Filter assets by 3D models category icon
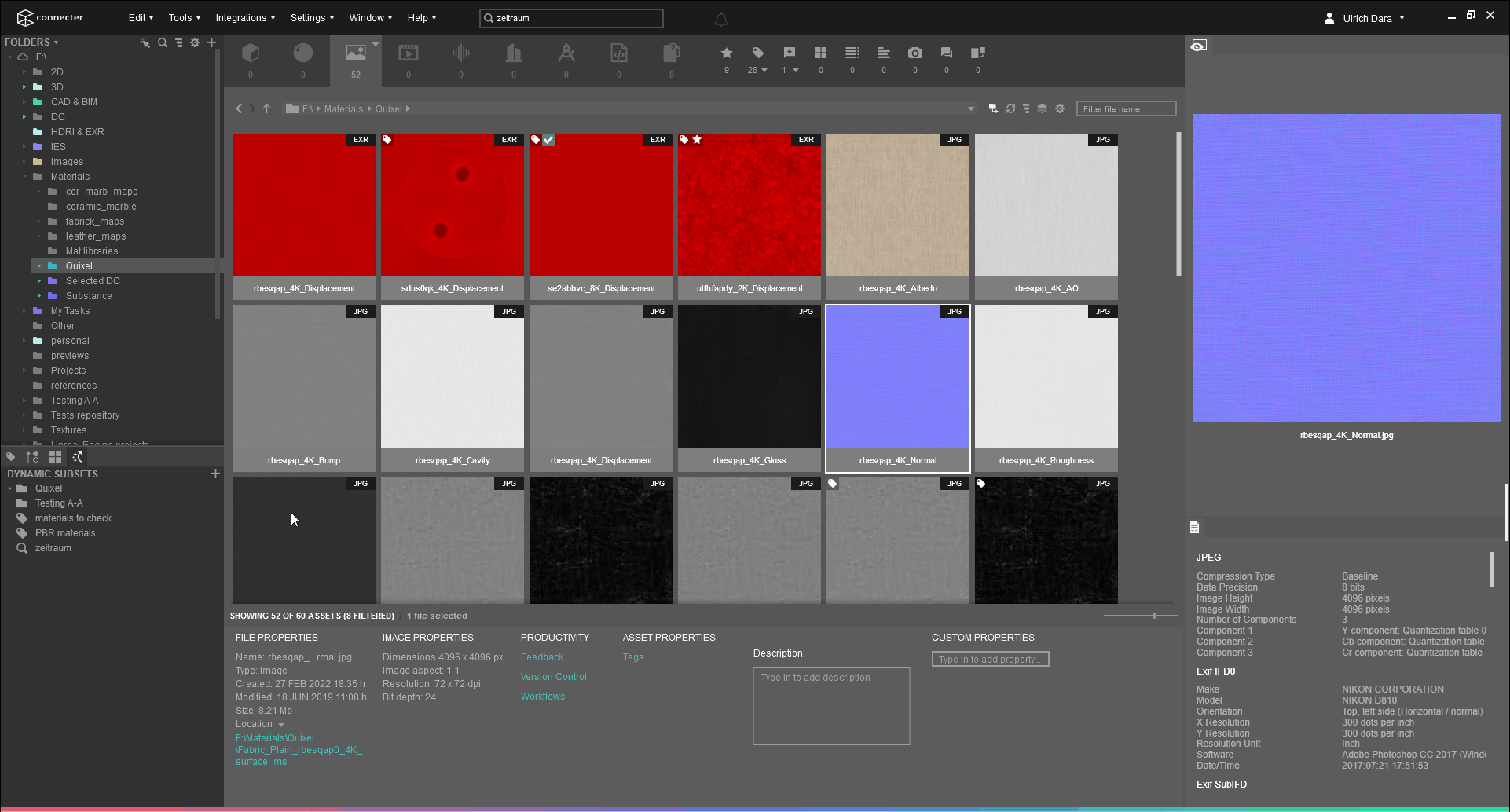 [251, 53]
